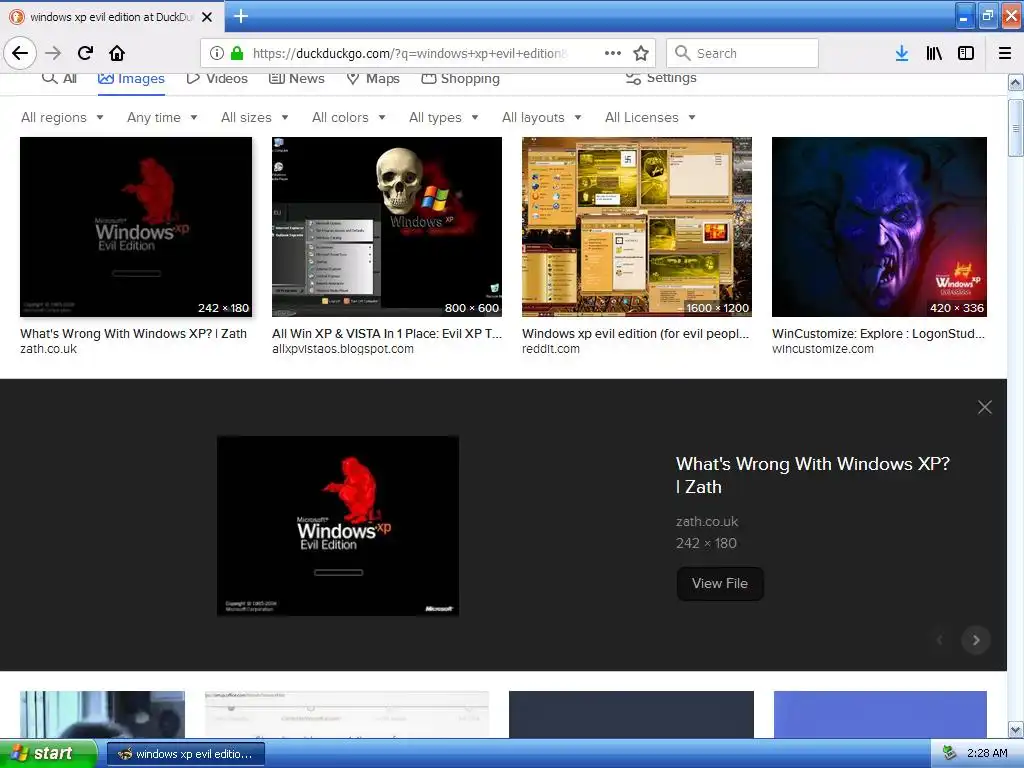Click the green padlock security icon
Viewport: 1024px width, 768px height.
[x=237, y=53]
